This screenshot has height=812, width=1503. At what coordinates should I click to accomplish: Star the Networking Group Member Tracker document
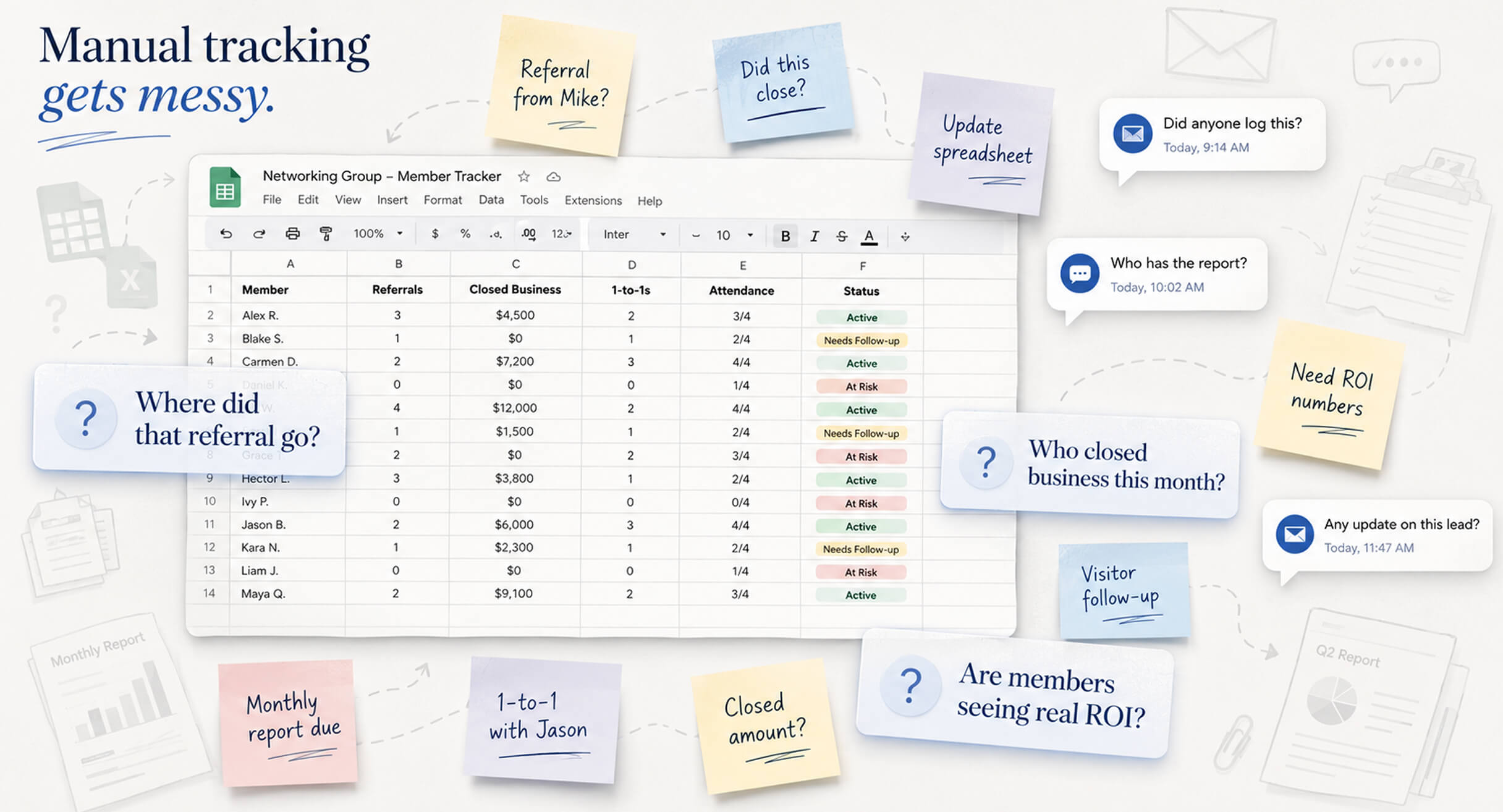pyautogui.click(x=524, y=177)
